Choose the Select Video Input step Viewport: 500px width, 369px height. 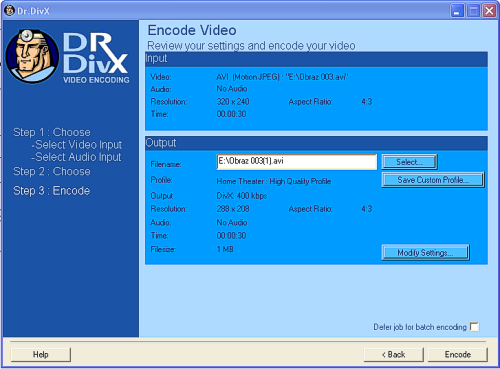point(77,145)
